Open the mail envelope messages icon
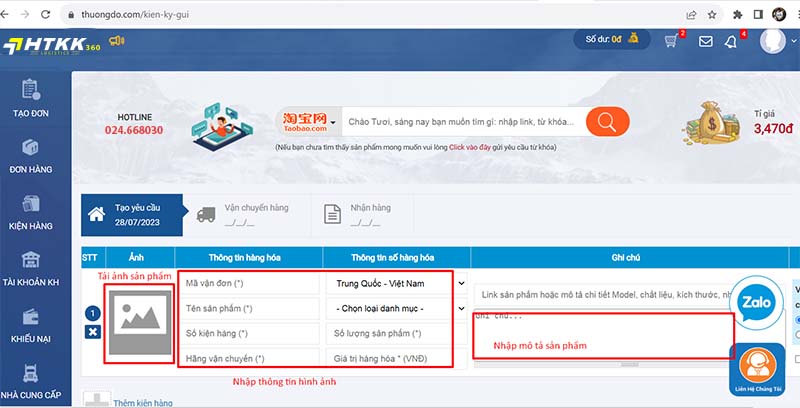Image resolution: width=800 pixels, height=408 pixels. (x=706, y=41)
